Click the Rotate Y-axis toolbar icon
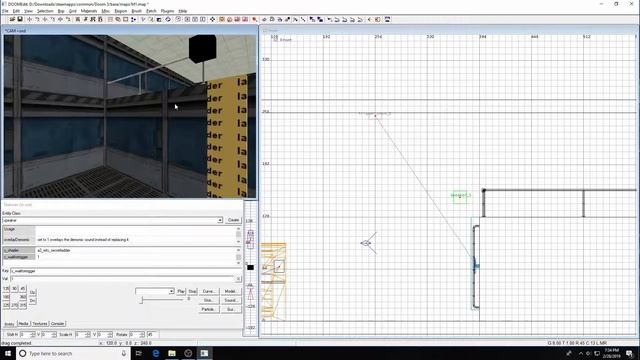The width and height of the screenshot is (640, 360). tap(53, 19)
